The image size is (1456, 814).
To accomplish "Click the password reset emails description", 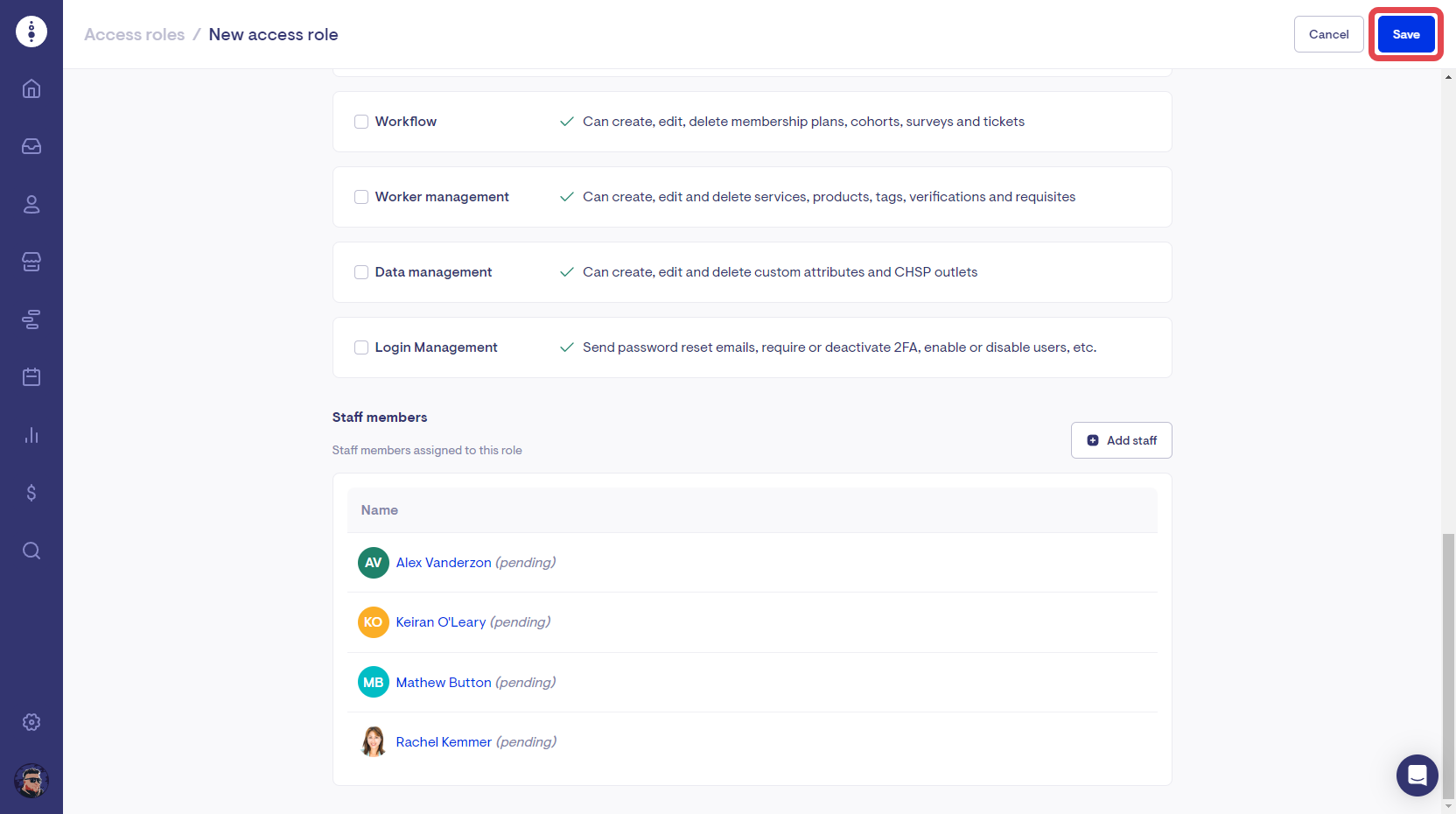I will pyautogui.click(x=840, y=347).
